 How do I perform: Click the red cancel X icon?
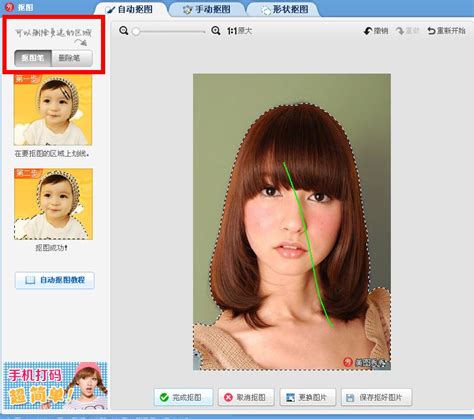pos(228,397)
